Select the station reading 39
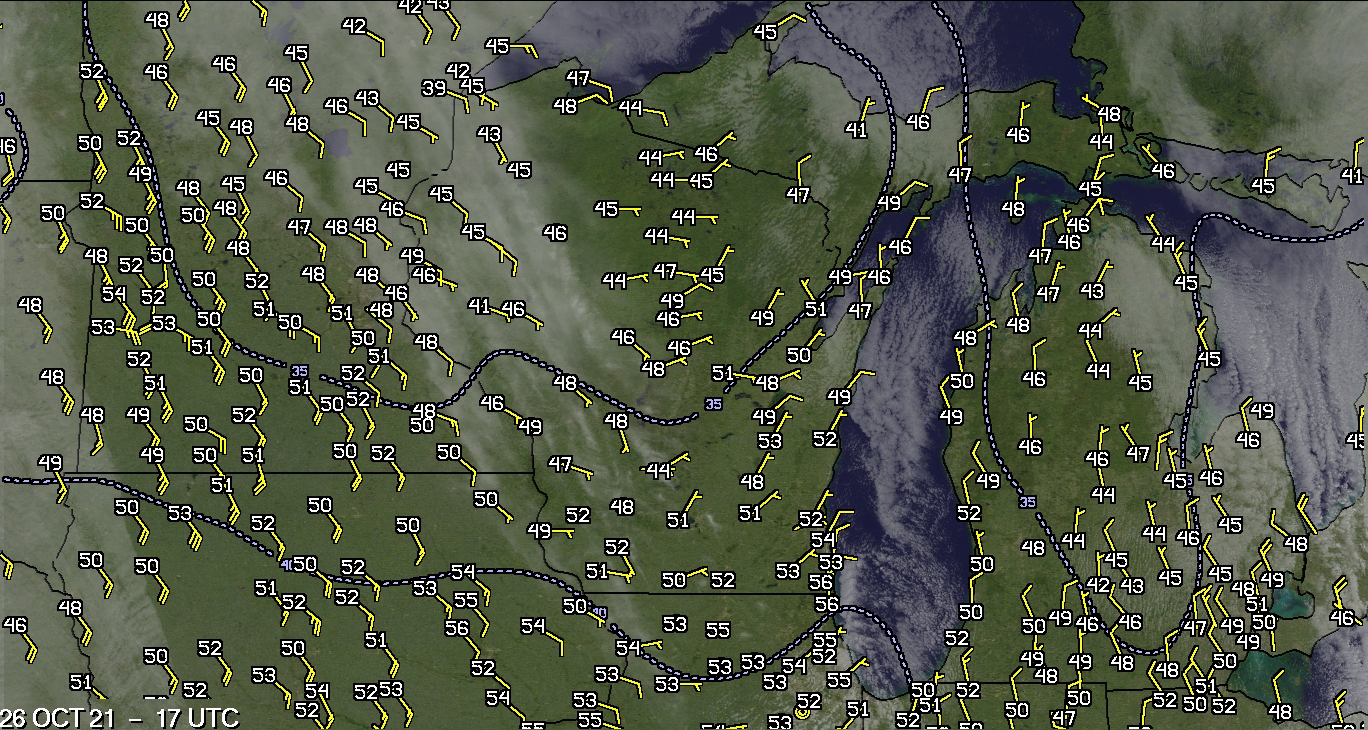 (x=434, y=89)
